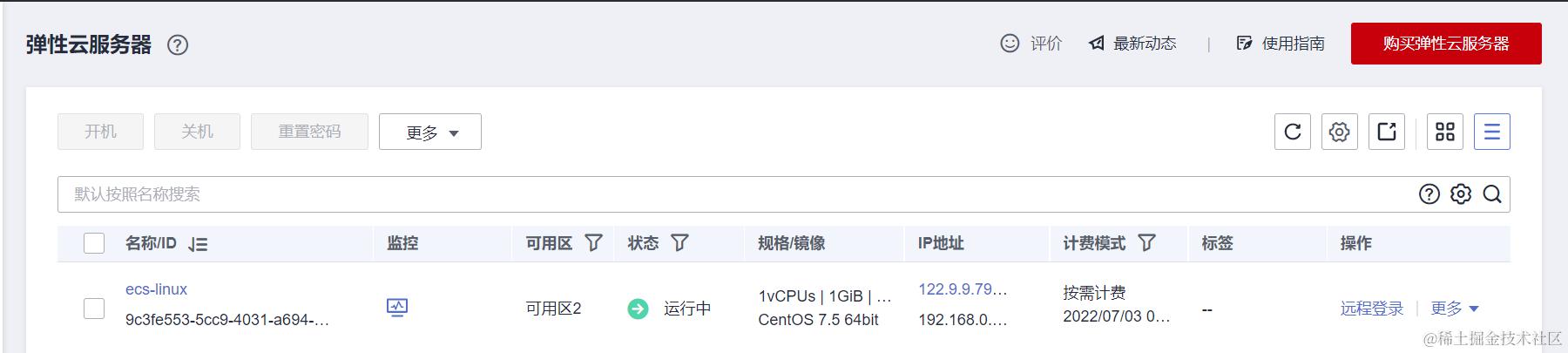Click the search help question icon

pos(1429,194)
